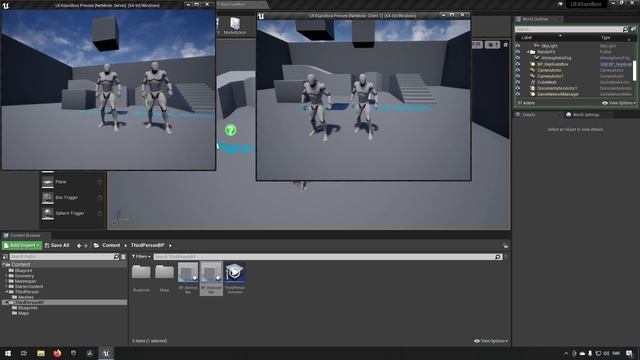The height and width of the screenshot is (360, 640).
Task: Click the green question mark actor icon
Action: pos(231,130)
